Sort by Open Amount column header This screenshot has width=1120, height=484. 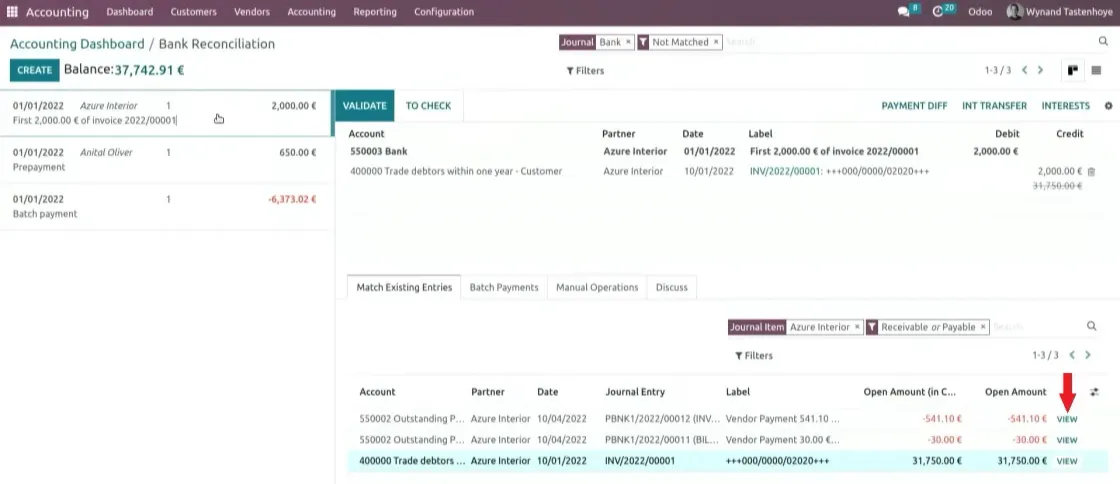(1016, 392)
